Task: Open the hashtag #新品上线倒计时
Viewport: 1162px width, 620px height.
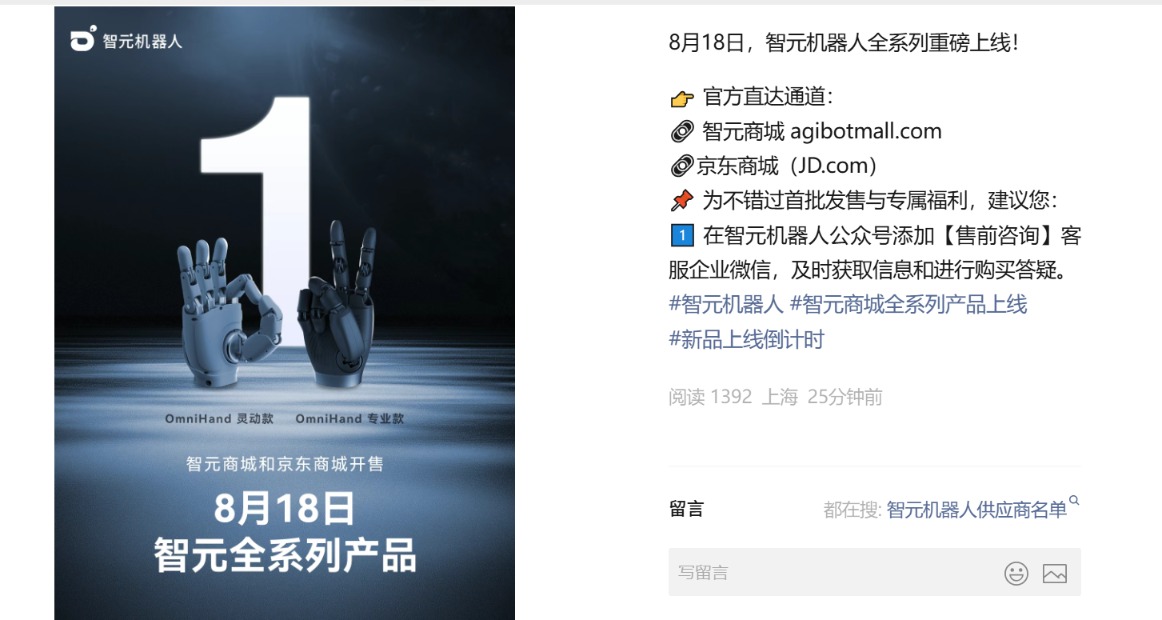Action: tap(746, 339)
